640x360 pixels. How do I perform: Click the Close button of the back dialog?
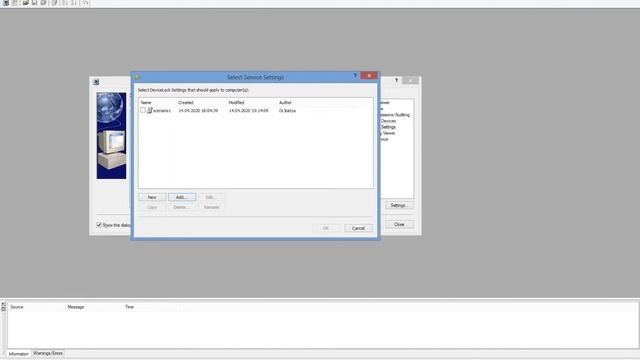(x=399, y=224)
